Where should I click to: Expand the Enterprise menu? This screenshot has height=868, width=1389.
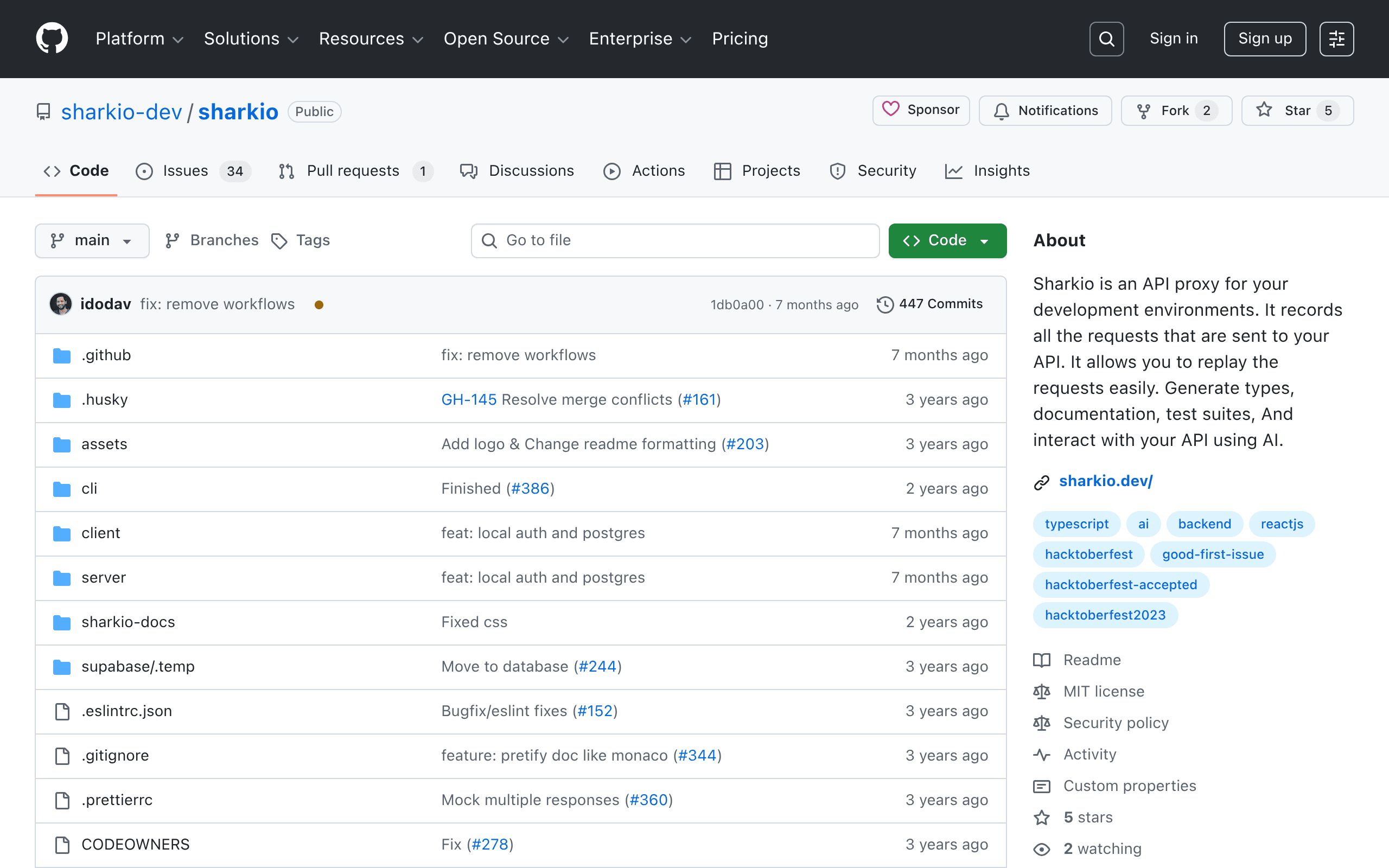click(x=641, y=39)
